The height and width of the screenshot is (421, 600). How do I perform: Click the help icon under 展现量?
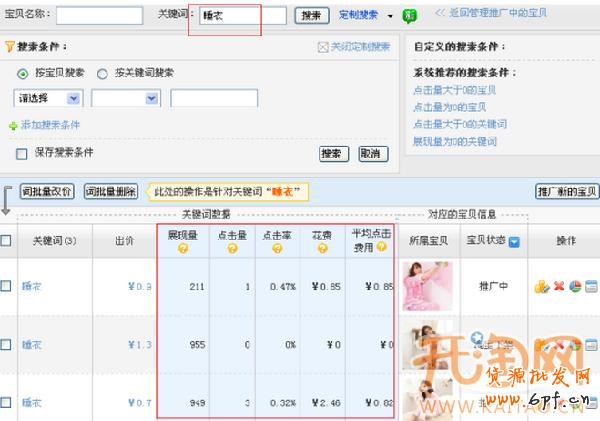(x=184, y=249)
